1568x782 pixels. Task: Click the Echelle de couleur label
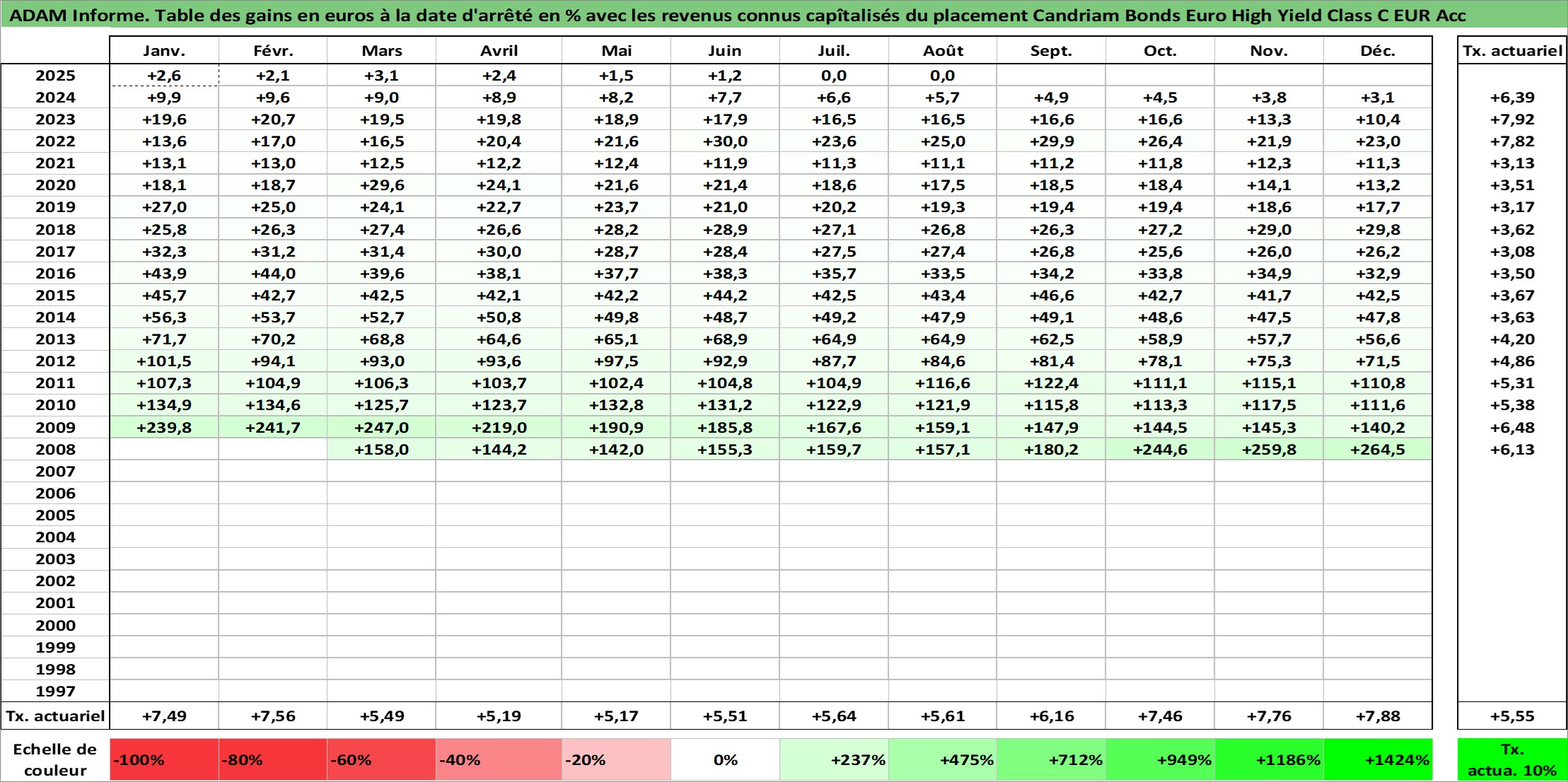click(55, 760)
